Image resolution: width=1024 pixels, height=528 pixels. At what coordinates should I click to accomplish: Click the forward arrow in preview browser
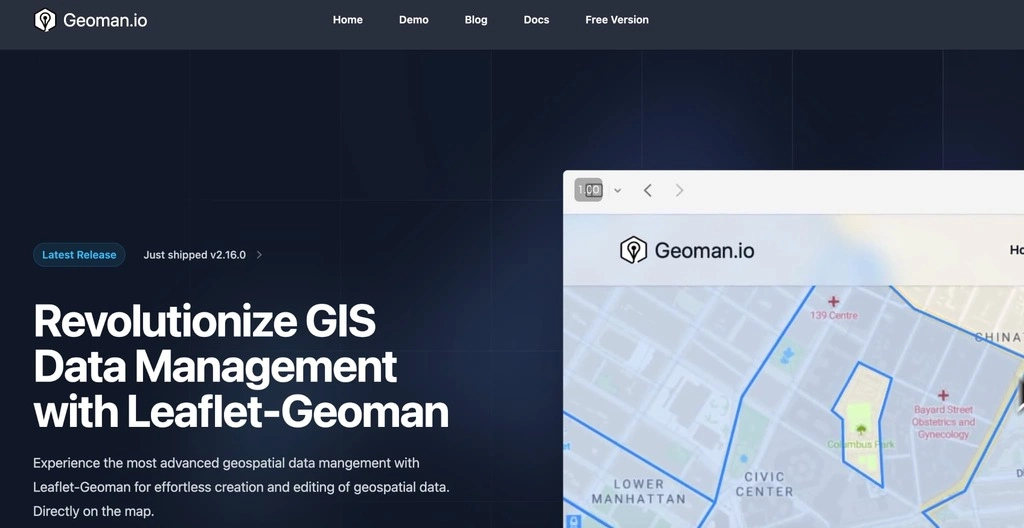(x=679, y=190)
